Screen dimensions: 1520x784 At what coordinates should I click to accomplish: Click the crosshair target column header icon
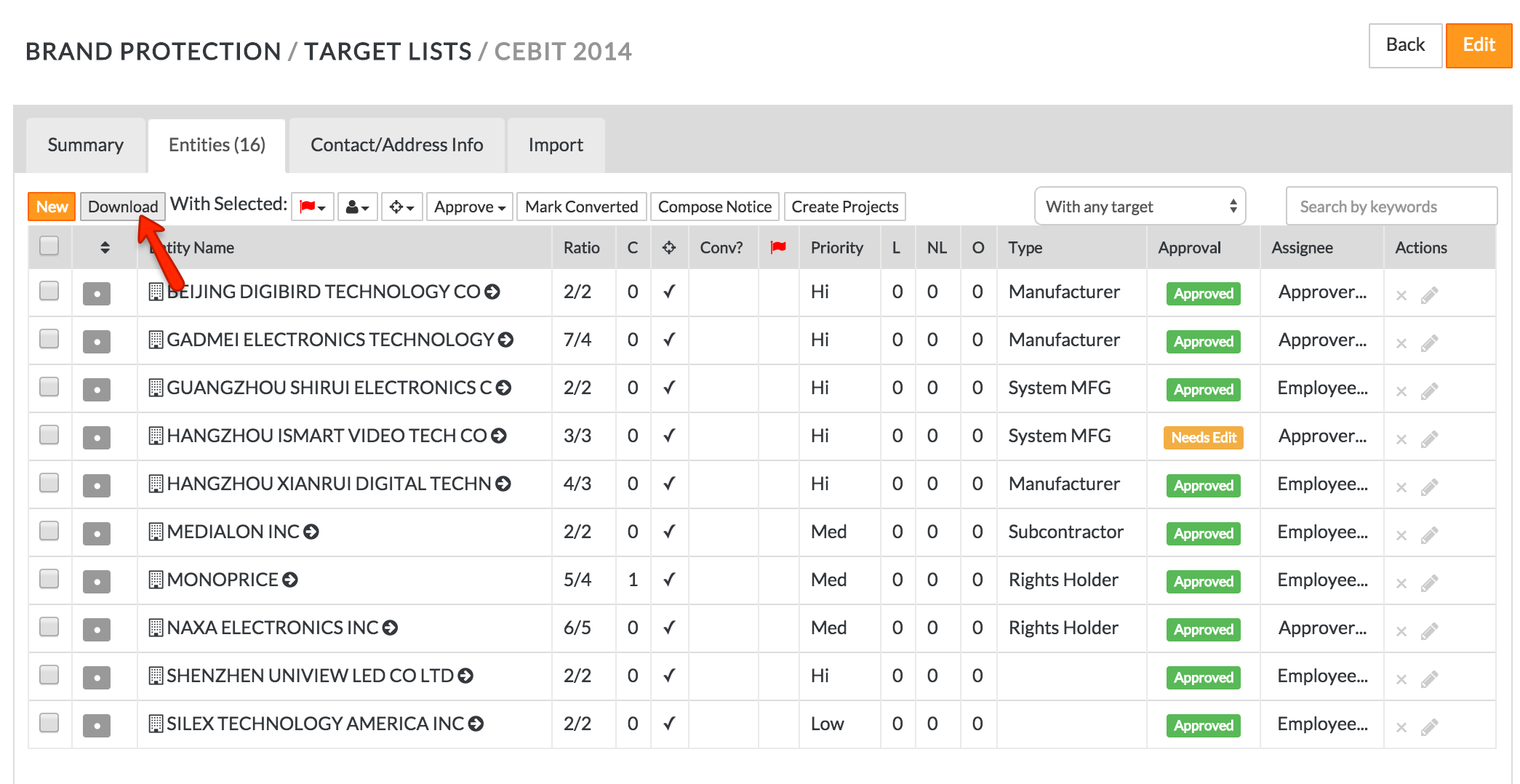[x=669, y=247]
